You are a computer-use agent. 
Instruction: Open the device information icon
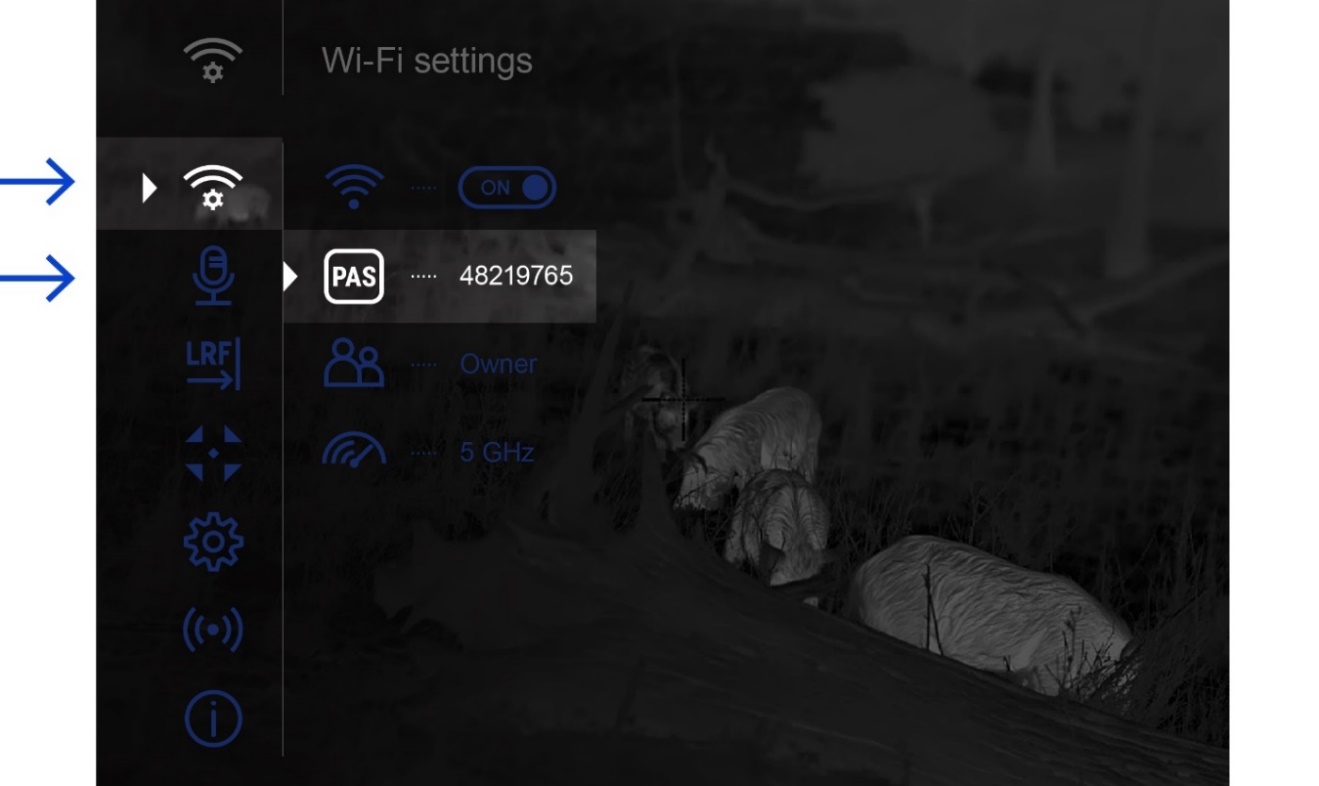[213, 718]
